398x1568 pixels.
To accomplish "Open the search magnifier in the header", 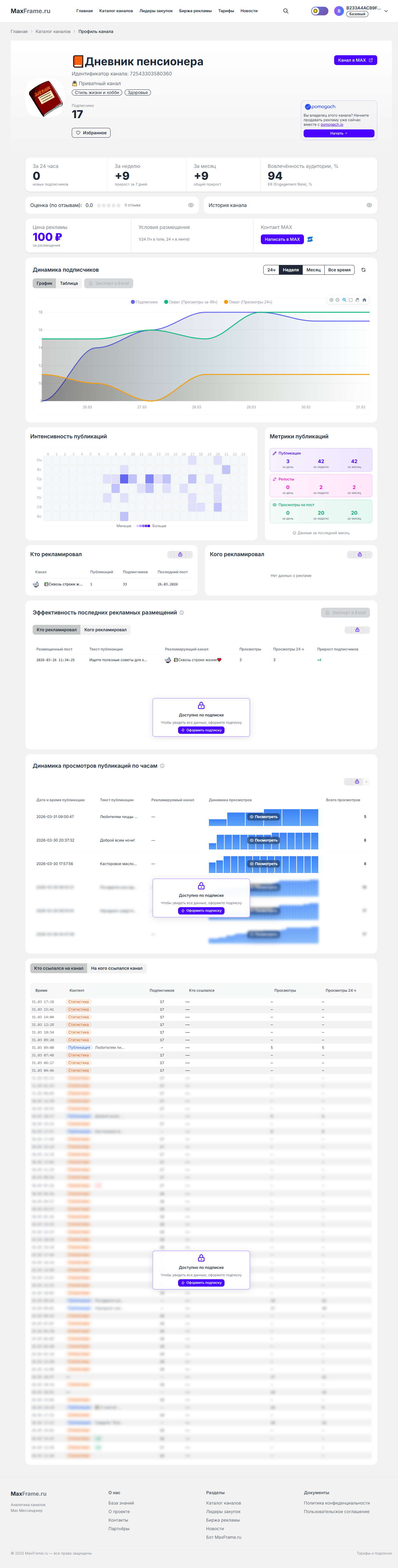I will coord(286,11).
